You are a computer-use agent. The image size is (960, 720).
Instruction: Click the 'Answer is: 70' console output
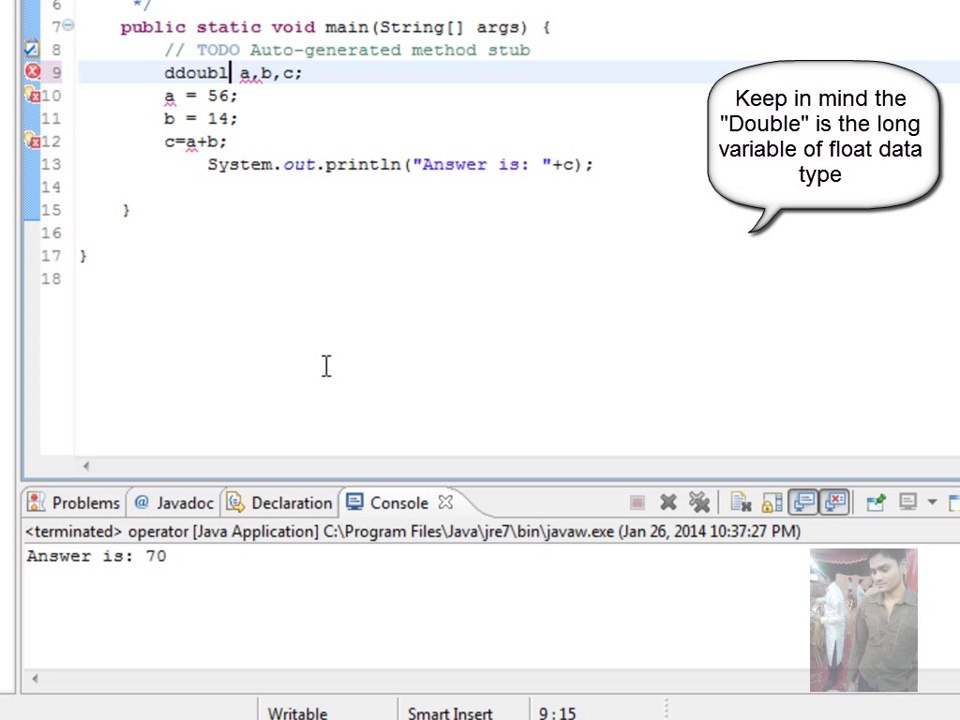(x=96, y=556)
